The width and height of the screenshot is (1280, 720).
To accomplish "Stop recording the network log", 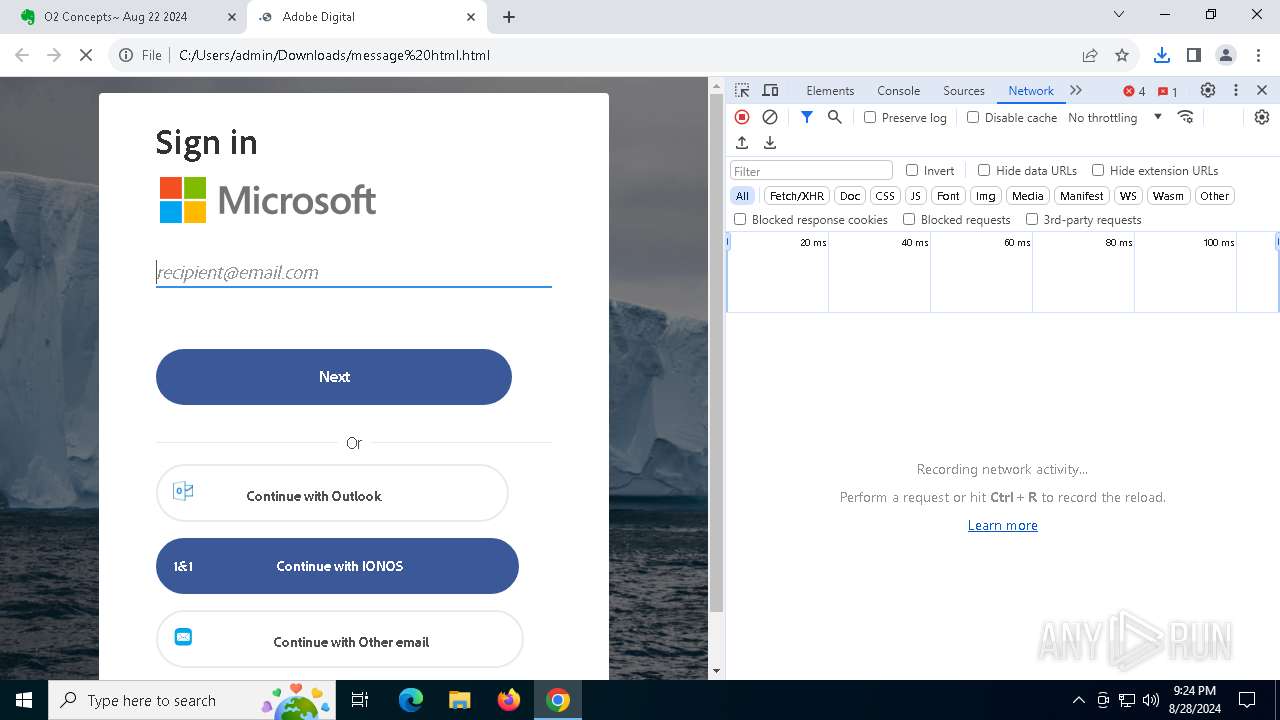I will 742,117.
